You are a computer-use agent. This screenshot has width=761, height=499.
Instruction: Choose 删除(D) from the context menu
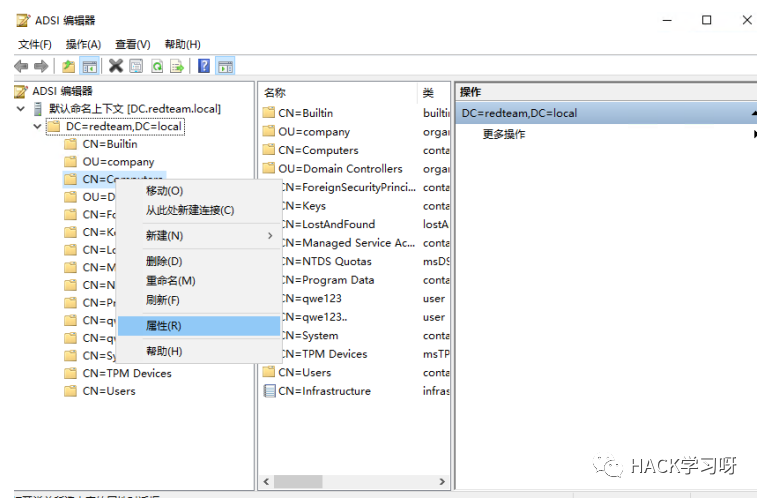click(199, 261)
